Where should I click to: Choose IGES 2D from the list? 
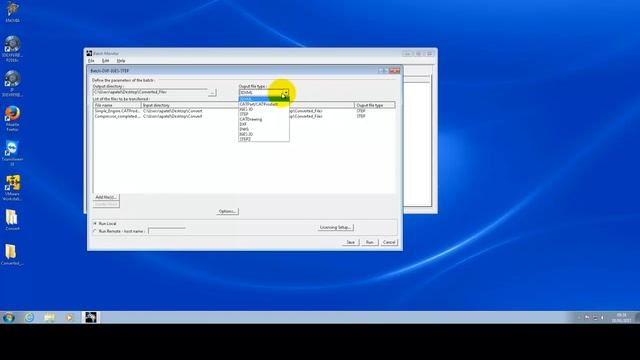(x=264, y=134)
